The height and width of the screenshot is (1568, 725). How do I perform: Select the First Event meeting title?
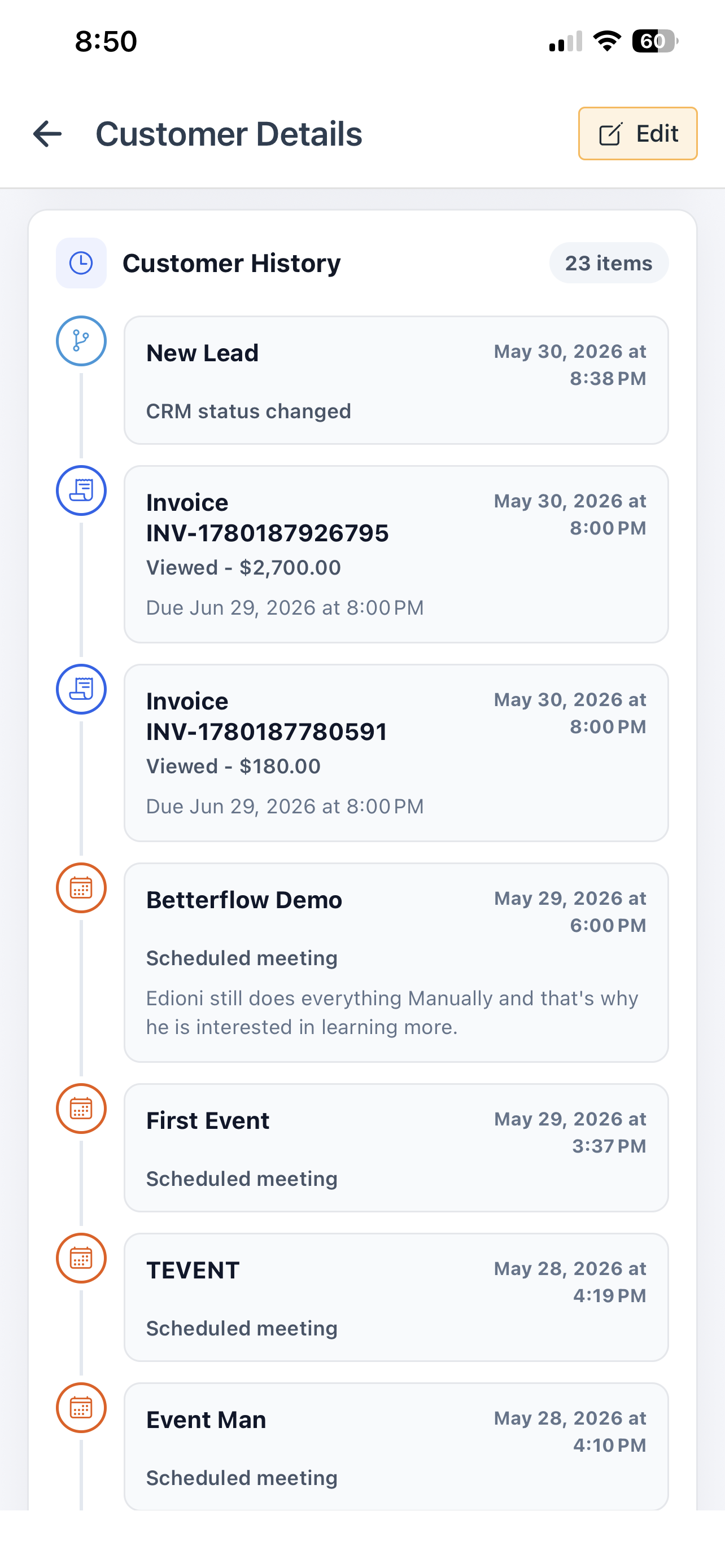tap(208, 1120)
